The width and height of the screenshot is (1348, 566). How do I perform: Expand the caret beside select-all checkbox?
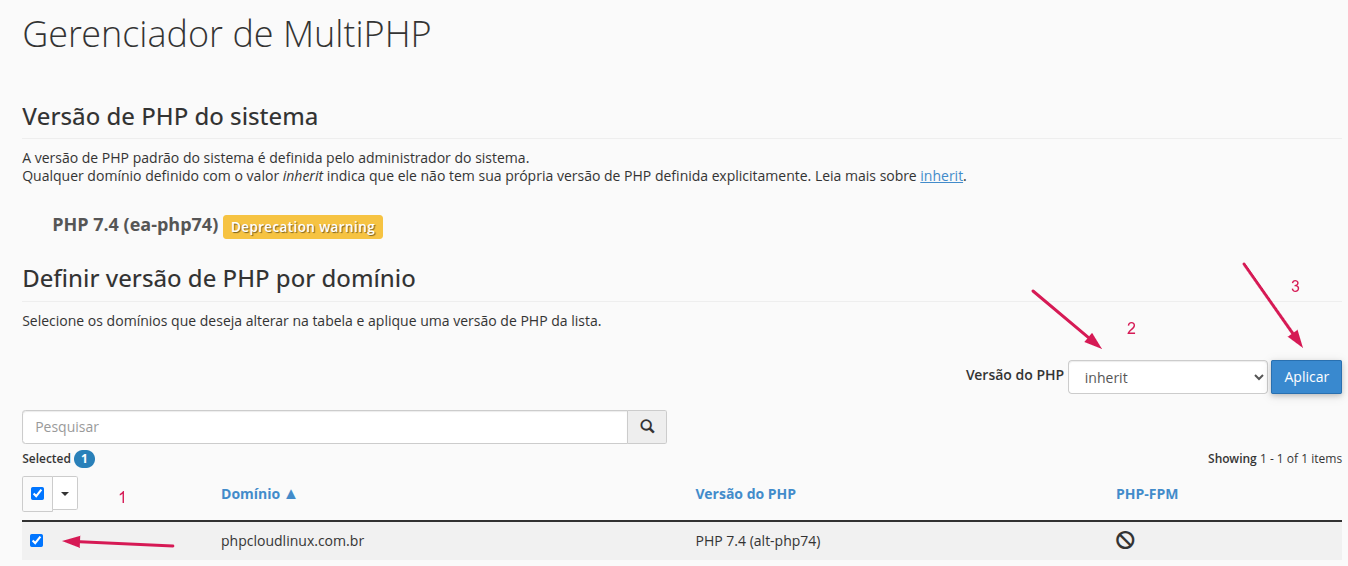click(65, 493)
